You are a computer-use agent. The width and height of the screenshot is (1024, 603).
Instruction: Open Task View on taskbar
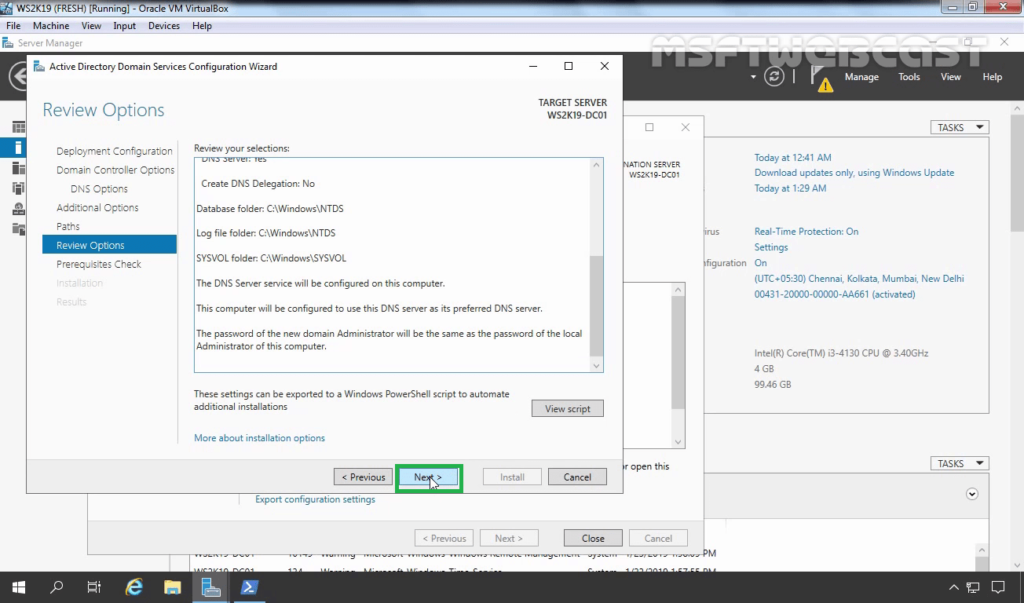pos(94,587)
